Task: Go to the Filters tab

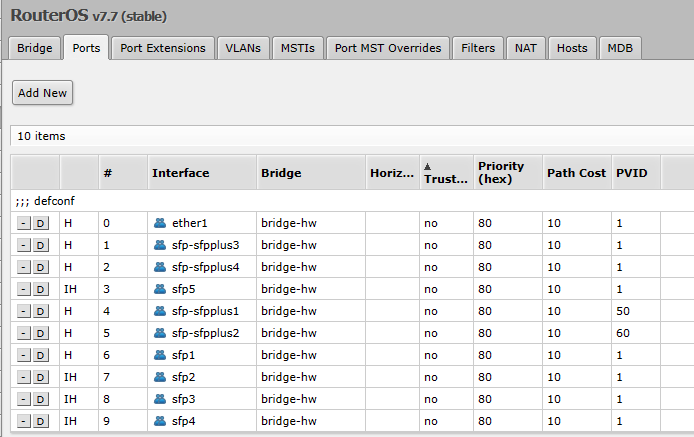Action: [478, 48]
